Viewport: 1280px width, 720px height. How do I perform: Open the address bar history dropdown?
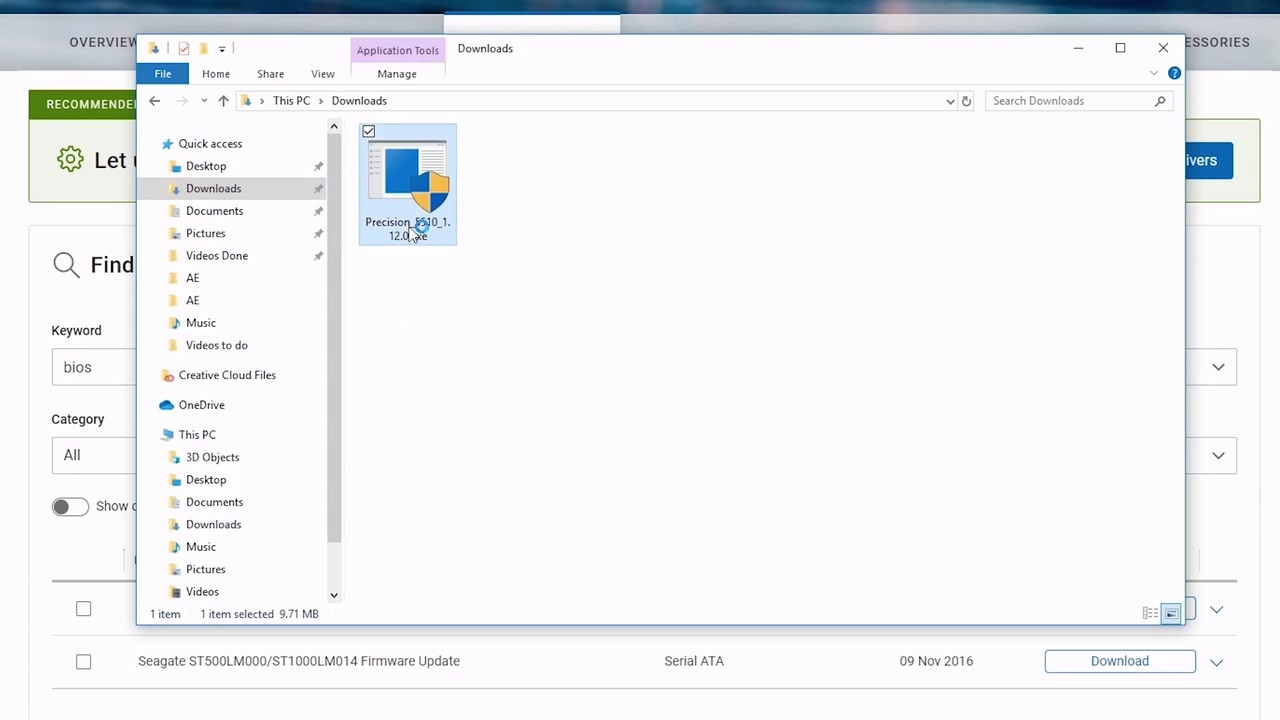point(950,101)
